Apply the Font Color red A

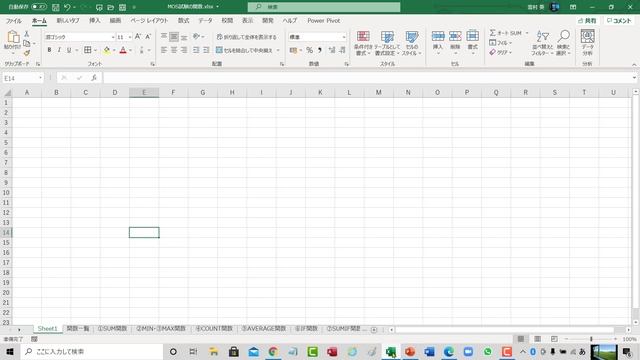(x=123, y=50)
